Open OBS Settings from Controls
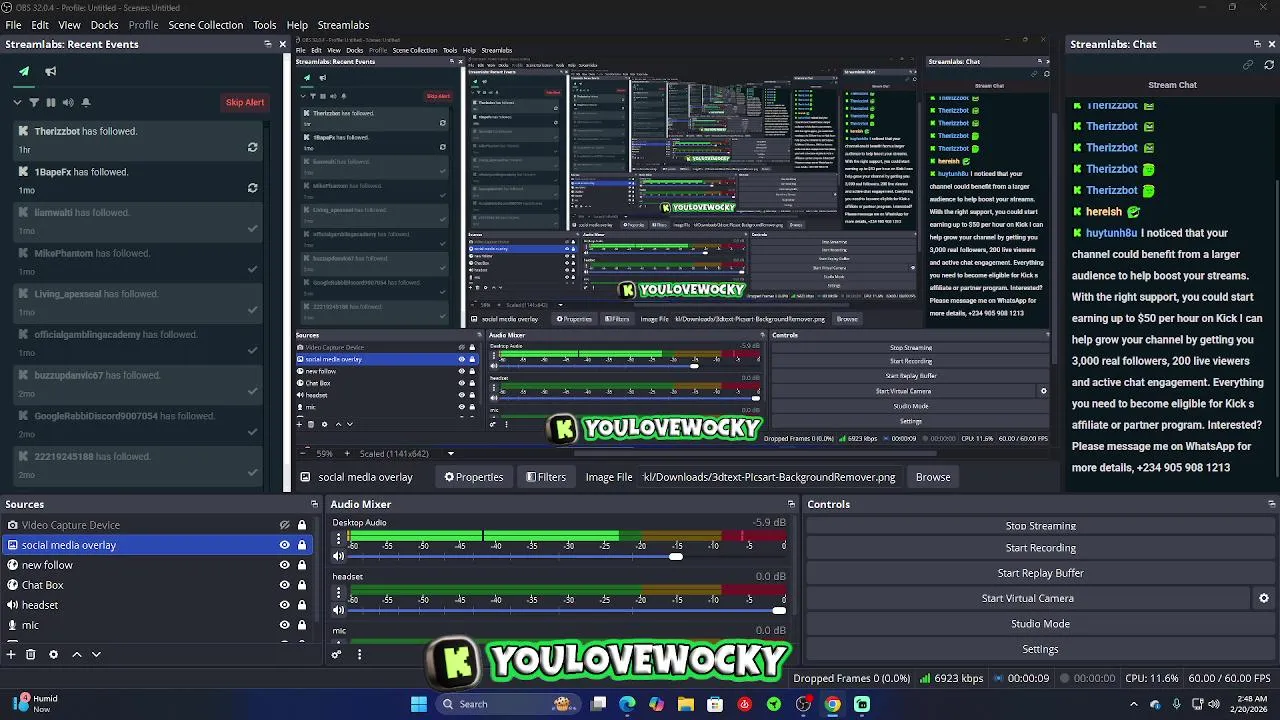1280x720 pixels. 1040,649
